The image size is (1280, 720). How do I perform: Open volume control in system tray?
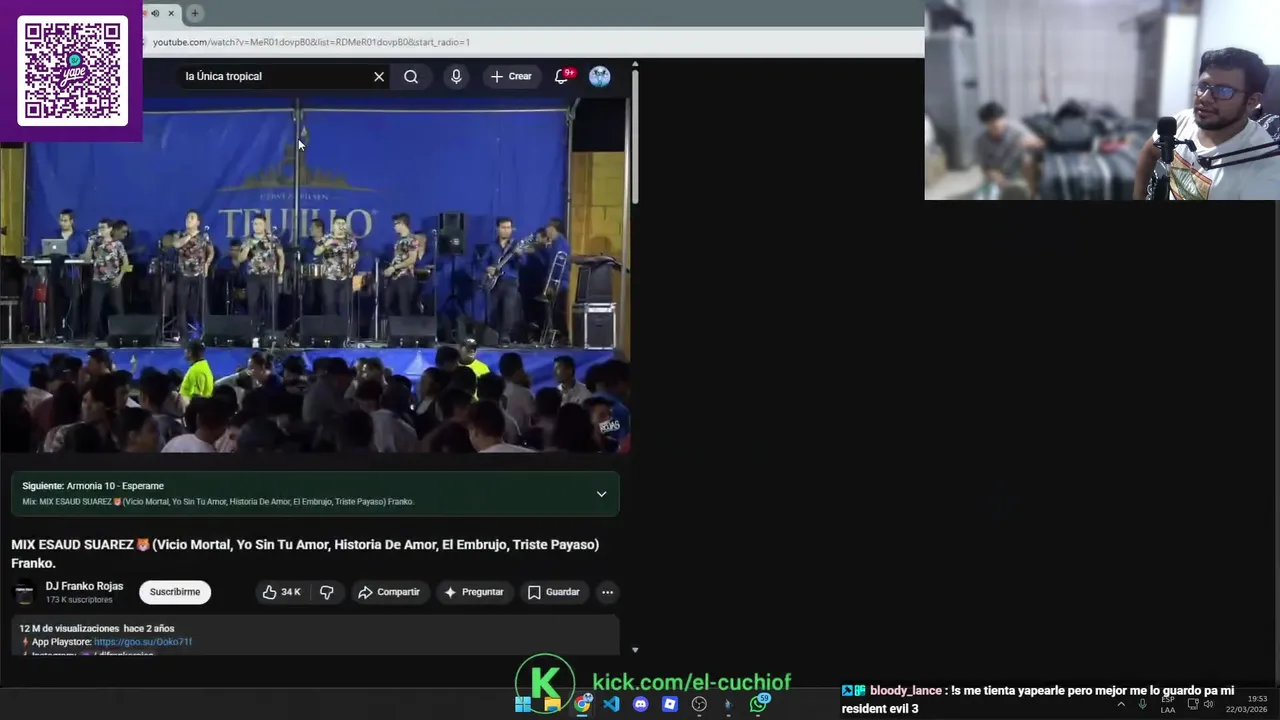(1208, 704)
